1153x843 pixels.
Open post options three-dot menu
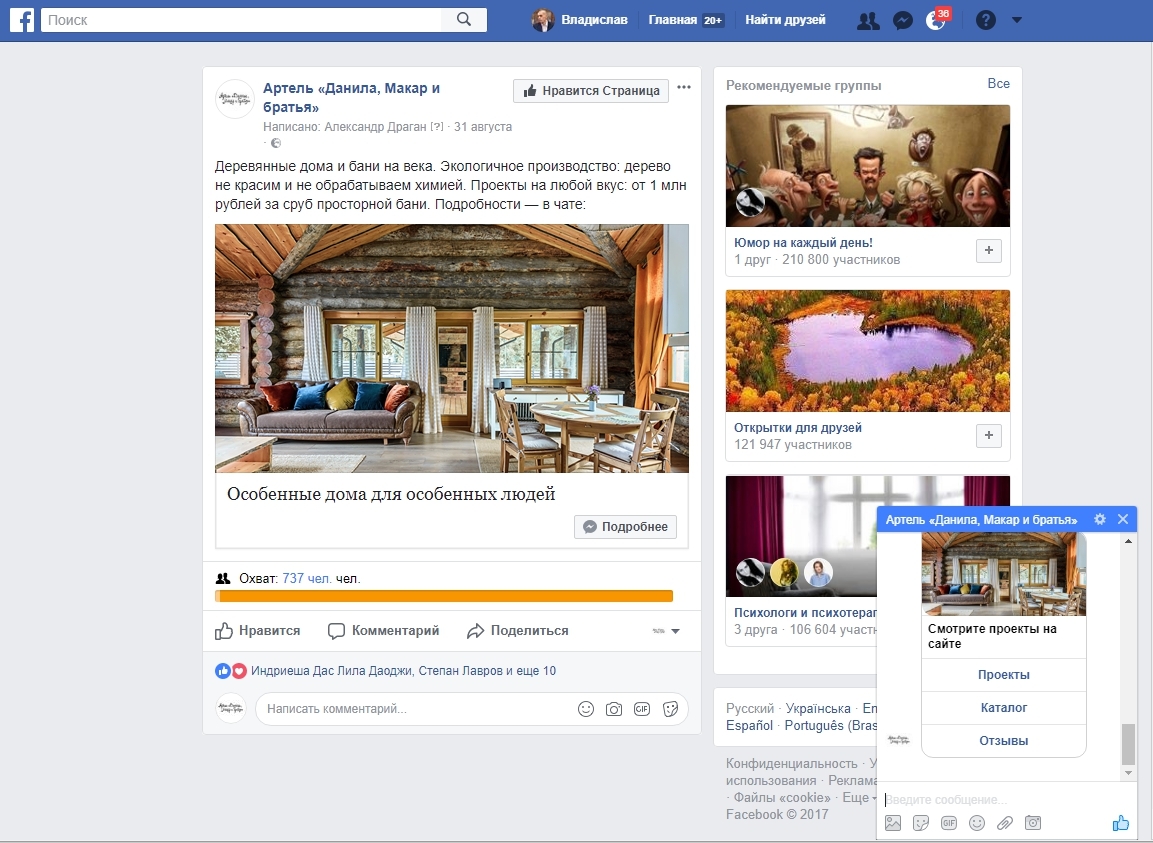tap(684, 87)
